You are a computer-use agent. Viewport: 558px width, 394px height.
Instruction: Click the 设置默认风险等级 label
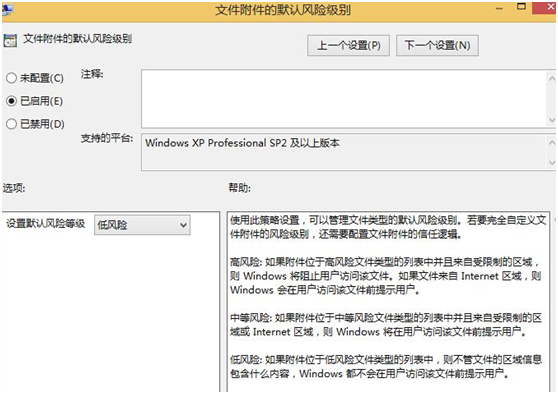pyautogui.click(x=46, y=224)
